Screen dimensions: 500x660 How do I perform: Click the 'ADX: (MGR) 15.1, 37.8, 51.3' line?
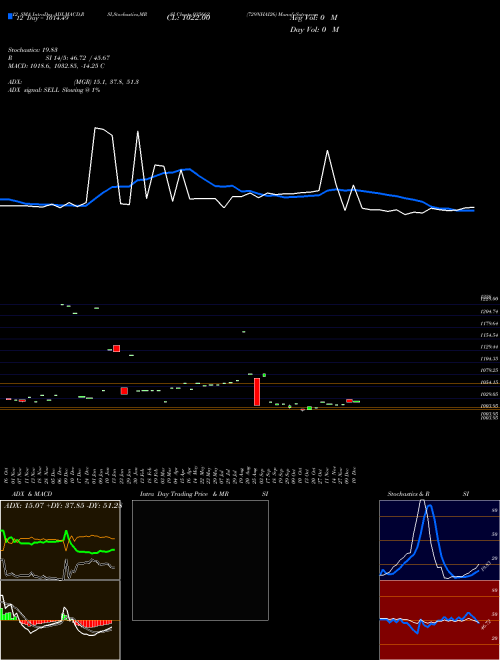[x=74, y=82]
